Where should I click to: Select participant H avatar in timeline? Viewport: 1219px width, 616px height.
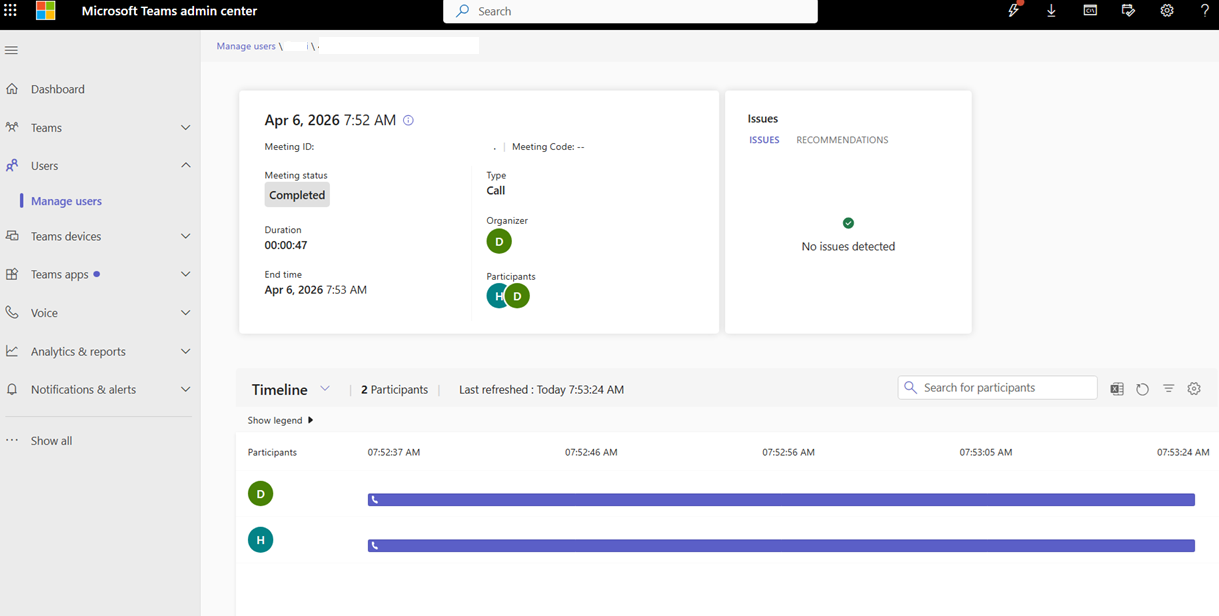(x=261, y=540)
